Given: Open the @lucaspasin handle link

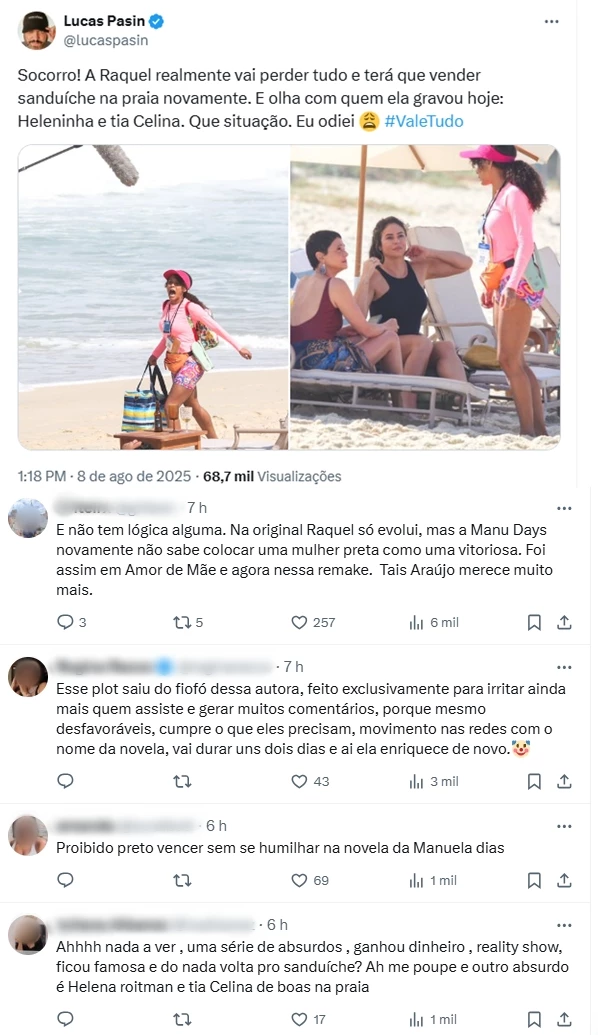Looking at the screenshot, I should pyautogui.click(x=106, y=40).
